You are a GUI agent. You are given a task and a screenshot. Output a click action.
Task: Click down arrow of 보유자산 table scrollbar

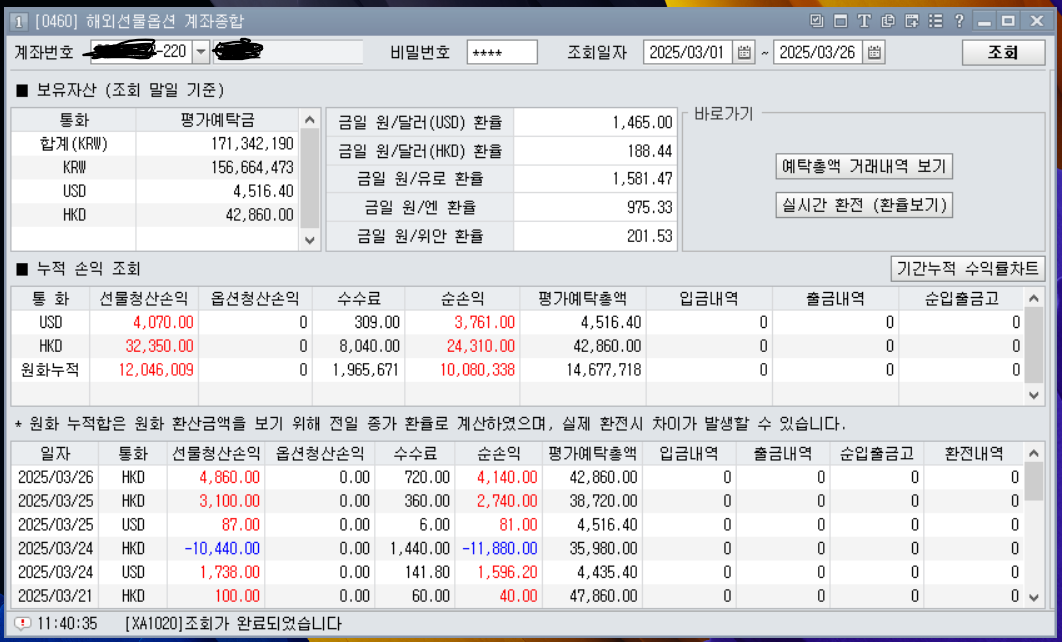[x=310, y=240]
